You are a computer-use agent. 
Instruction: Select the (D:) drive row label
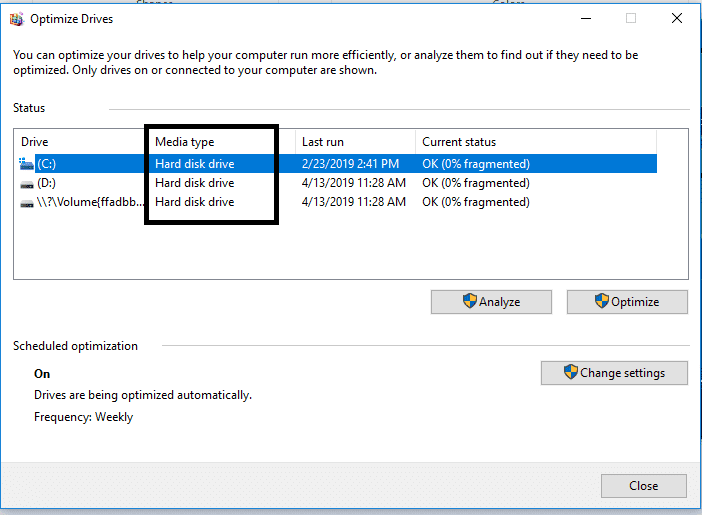(x=47, y=183)
